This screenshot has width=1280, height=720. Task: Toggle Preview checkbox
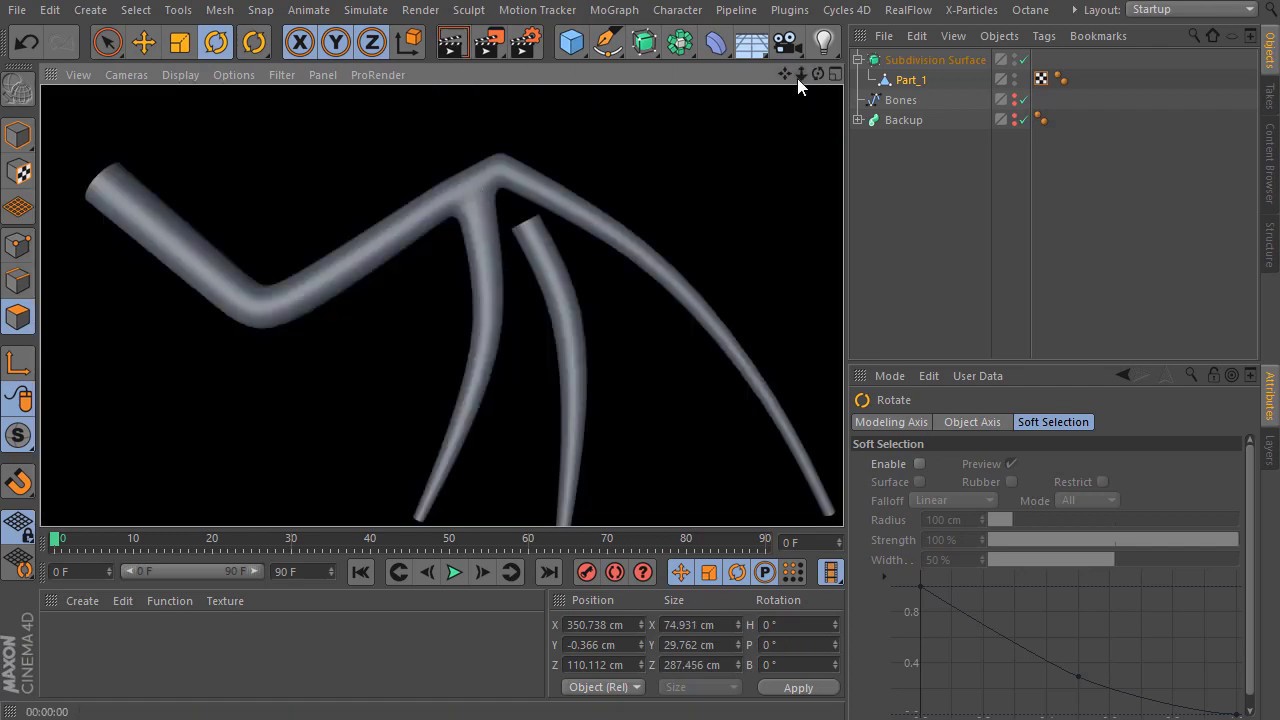1011,464
